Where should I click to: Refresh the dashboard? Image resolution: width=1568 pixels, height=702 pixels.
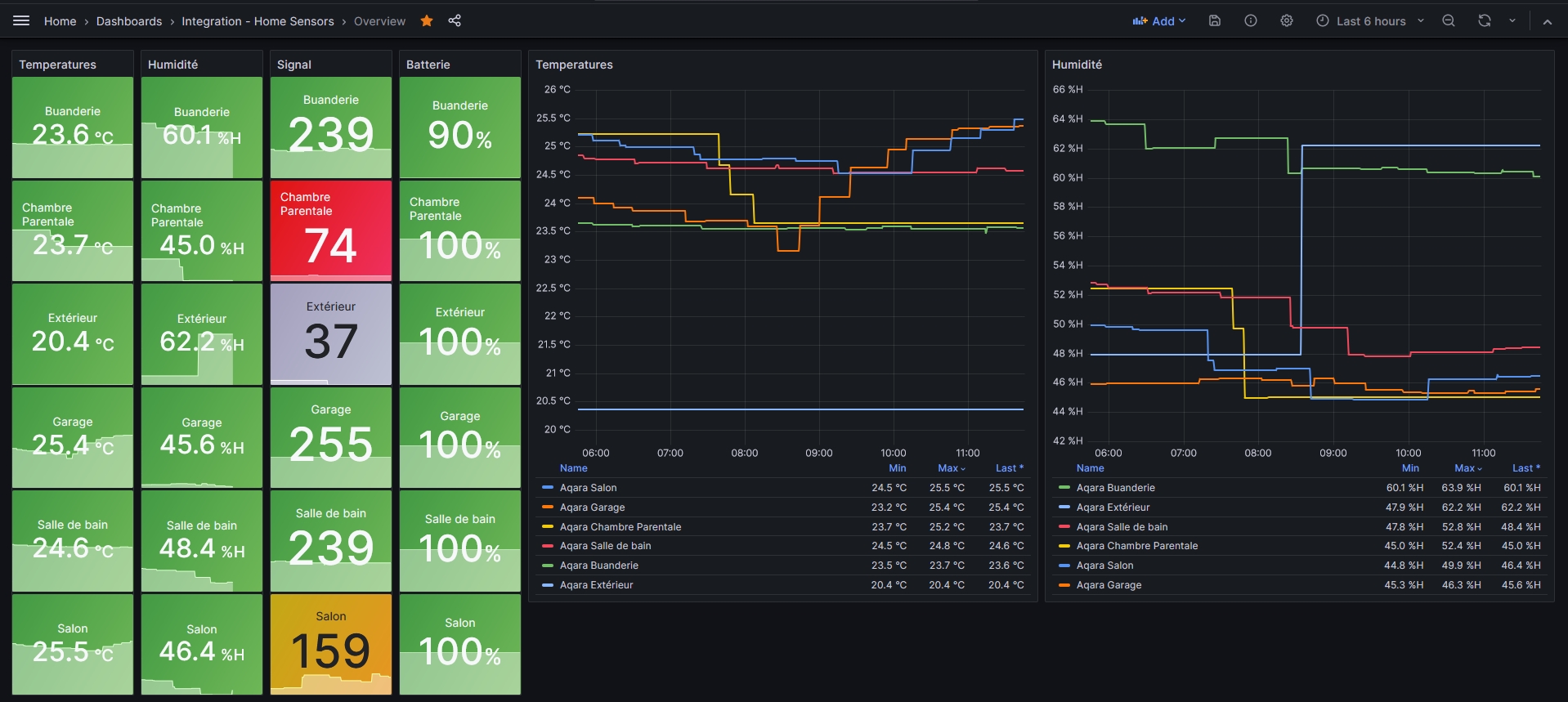[x=1485, y=20]
